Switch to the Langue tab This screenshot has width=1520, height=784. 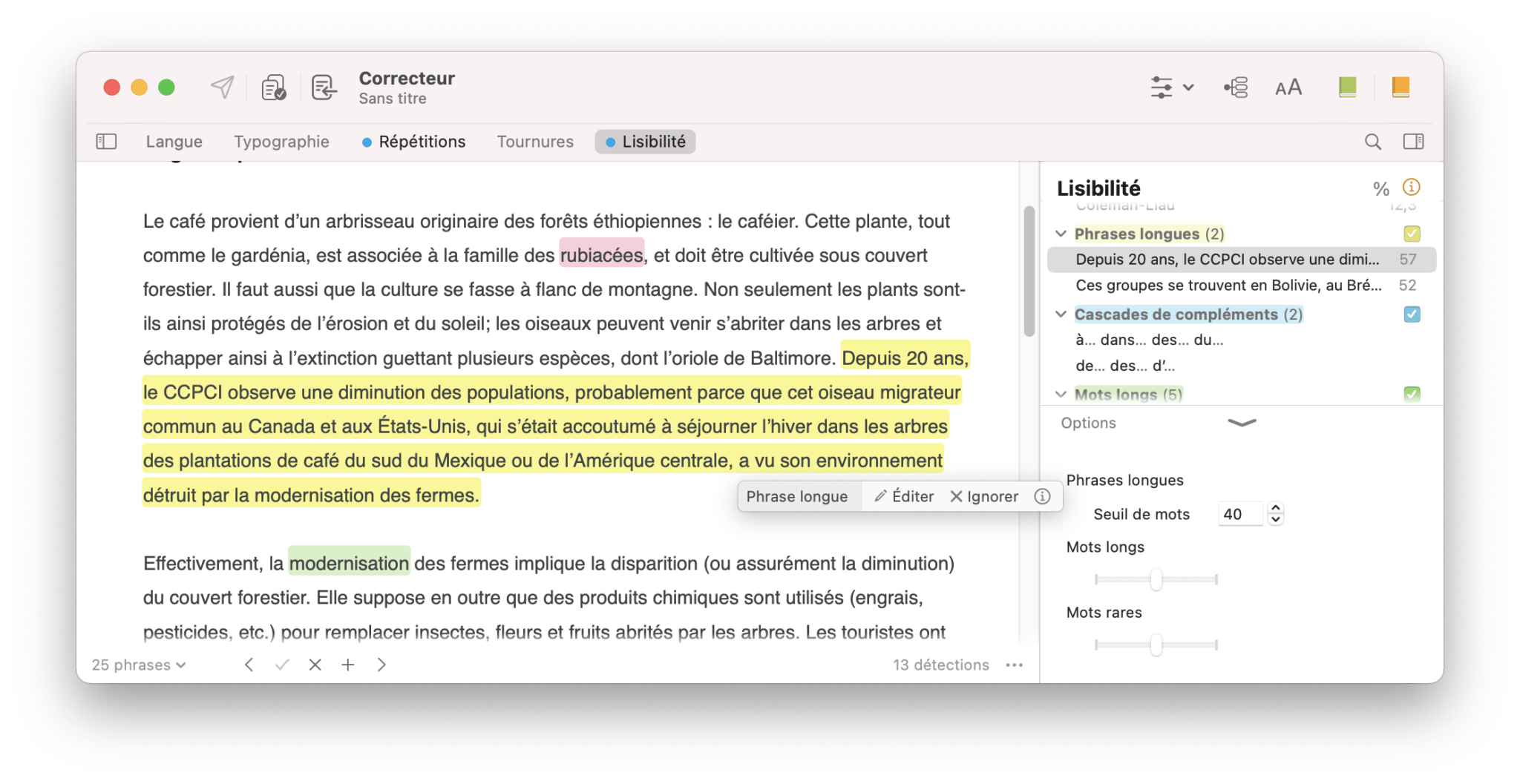174,142
